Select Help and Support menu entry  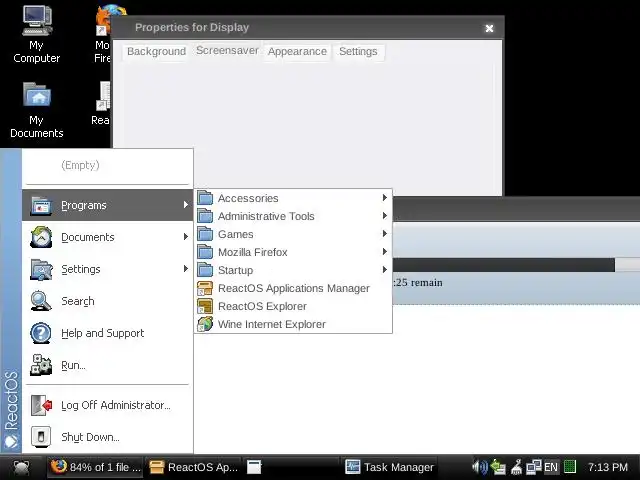point(107,333)
